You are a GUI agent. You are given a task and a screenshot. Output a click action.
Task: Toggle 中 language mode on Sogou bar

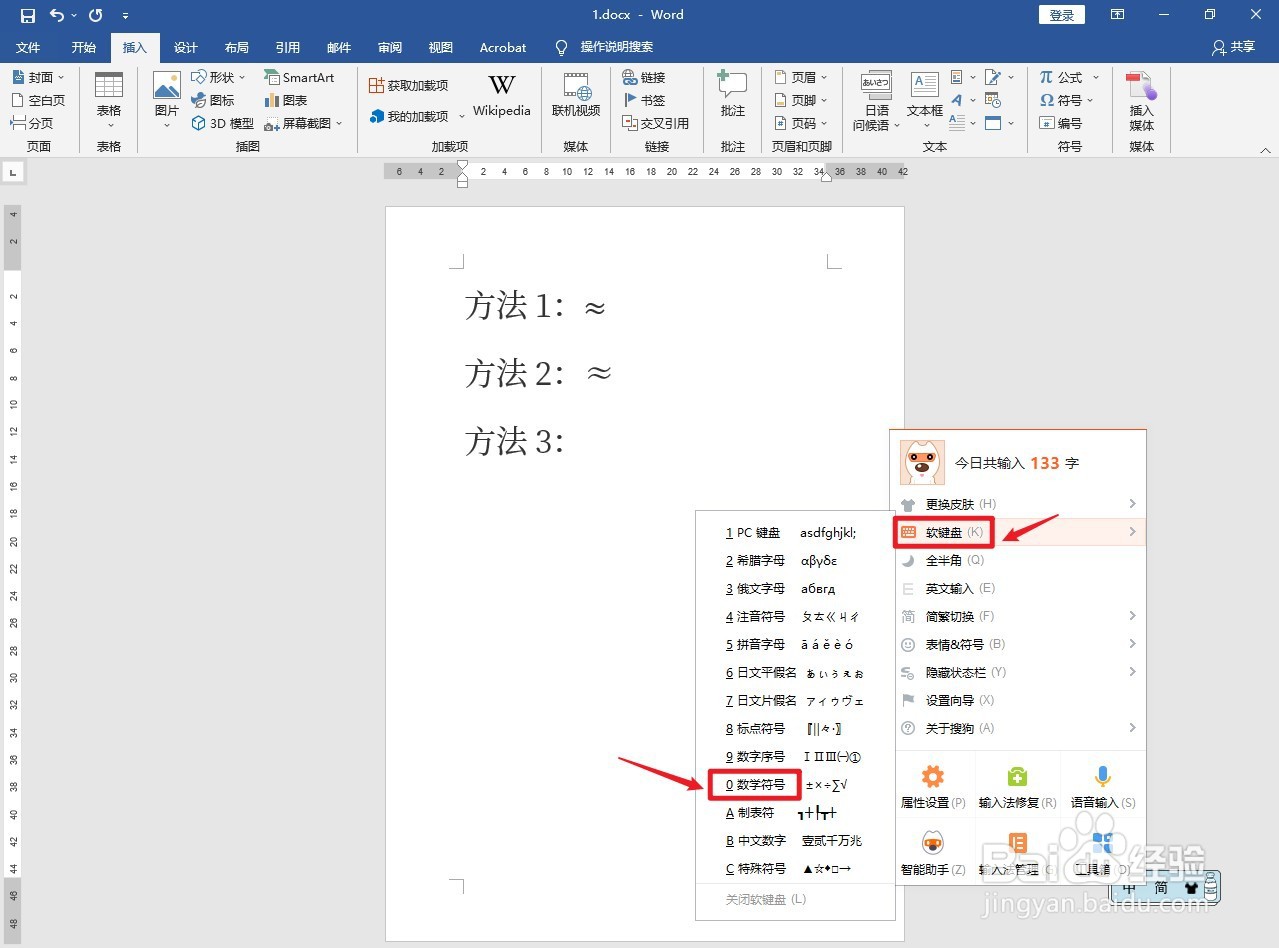(1129, 888)
